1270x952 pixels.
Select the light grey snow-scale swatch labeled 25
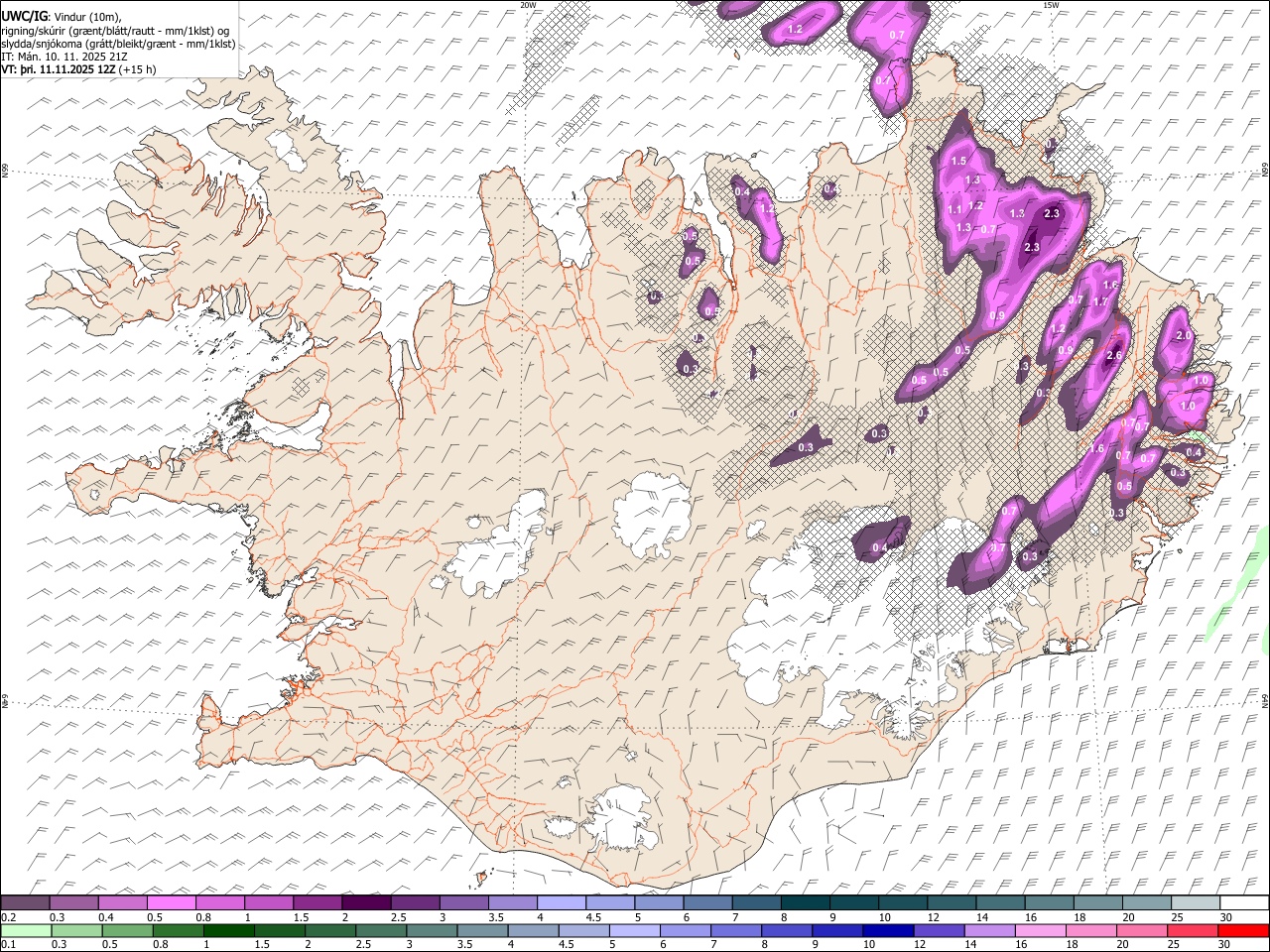(x=1196, y=903)
